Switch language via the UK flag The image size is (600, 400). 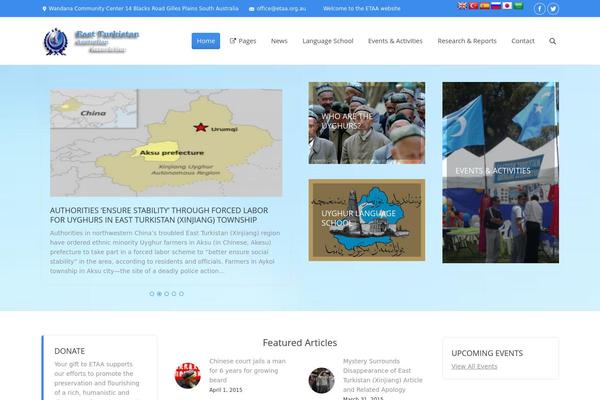(x=462, y=6)
